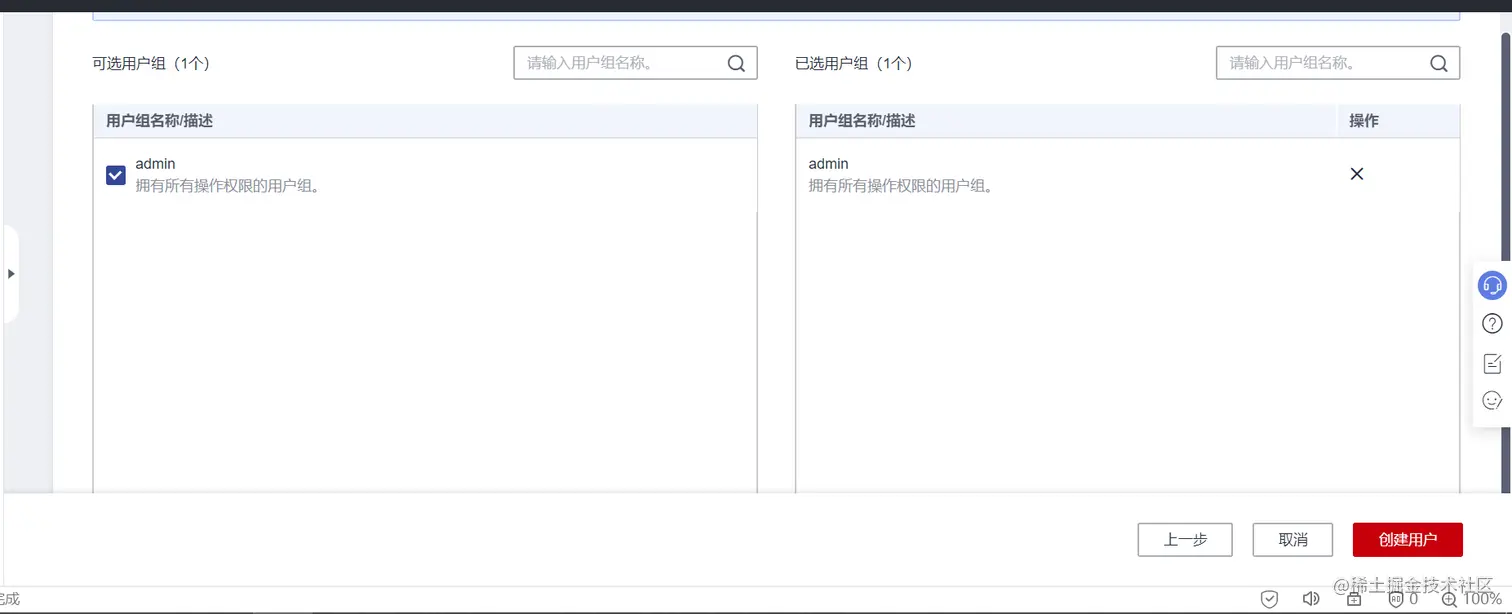Click the red 创建用户 button

(x=1408, y=540)
